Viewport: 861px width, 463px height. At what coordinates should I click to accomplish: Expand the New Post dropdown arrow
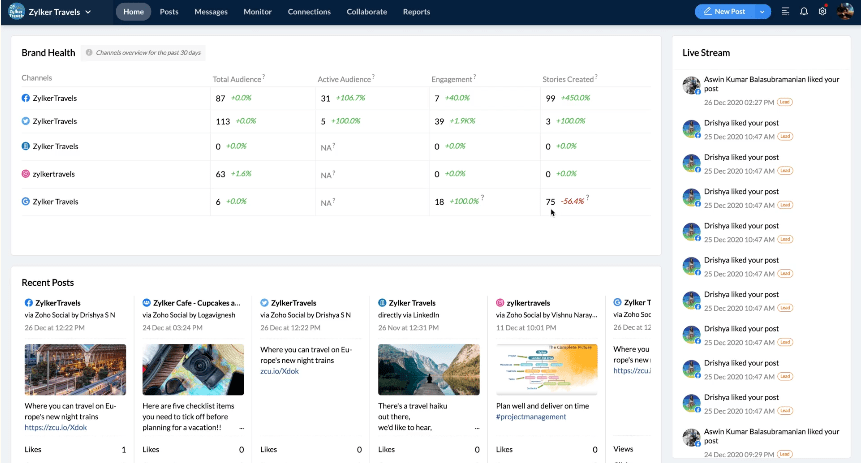[763, 12]
